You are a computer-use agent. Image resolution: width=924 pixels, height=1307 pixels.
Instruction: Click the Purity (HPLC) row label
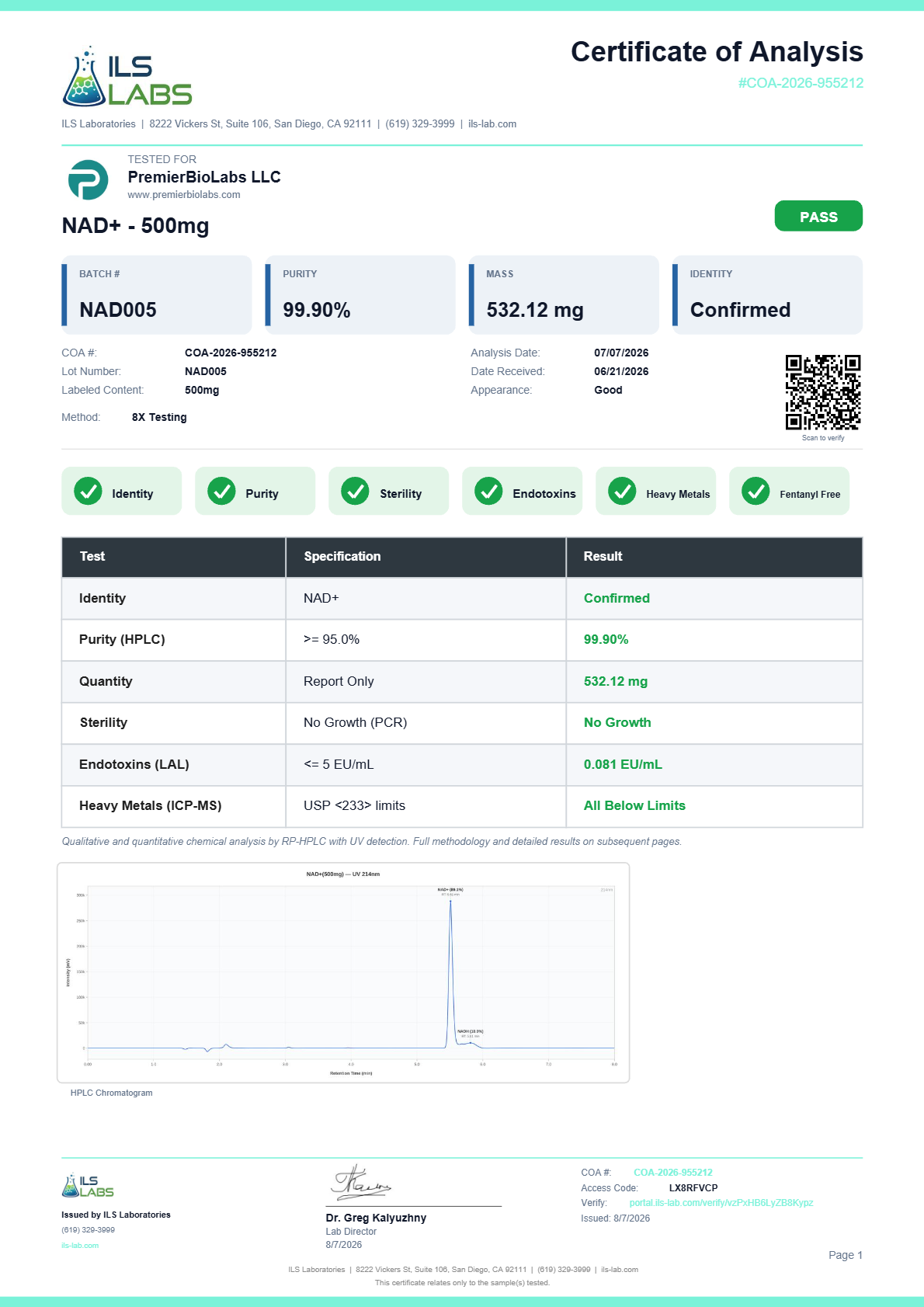122,639
